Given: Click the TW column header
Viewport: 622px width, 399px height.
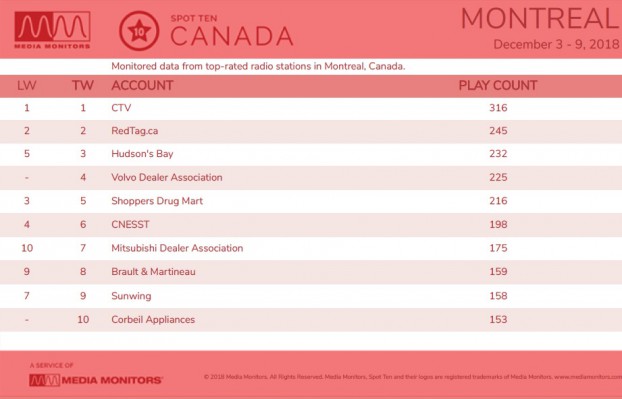Looking at the screenshot, I should point(83,85).
